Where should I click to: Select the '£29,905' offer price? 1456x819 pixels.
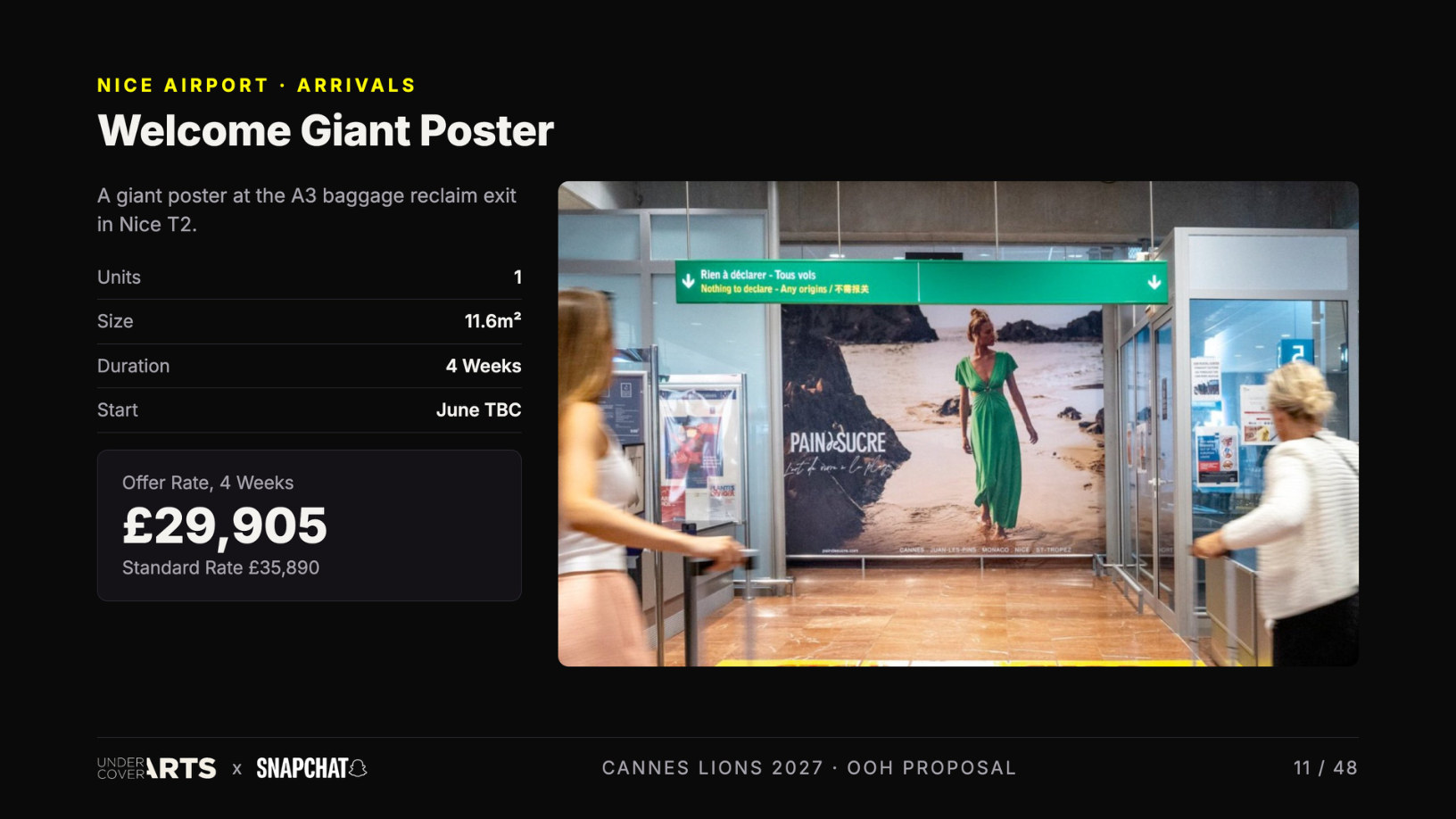(225, 525)
